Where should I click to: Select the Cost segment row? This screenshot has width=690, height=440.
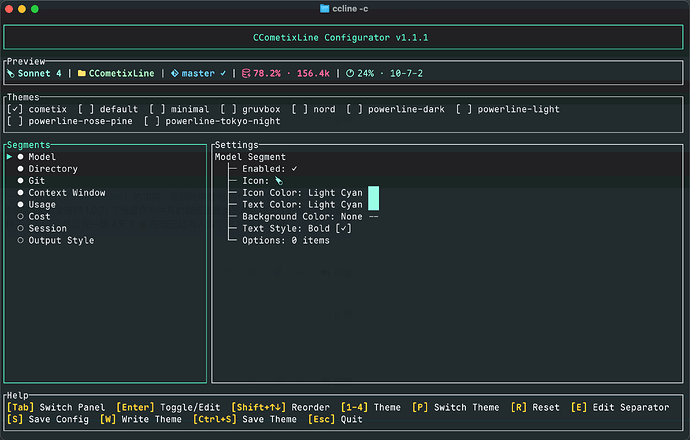(105, 216)
